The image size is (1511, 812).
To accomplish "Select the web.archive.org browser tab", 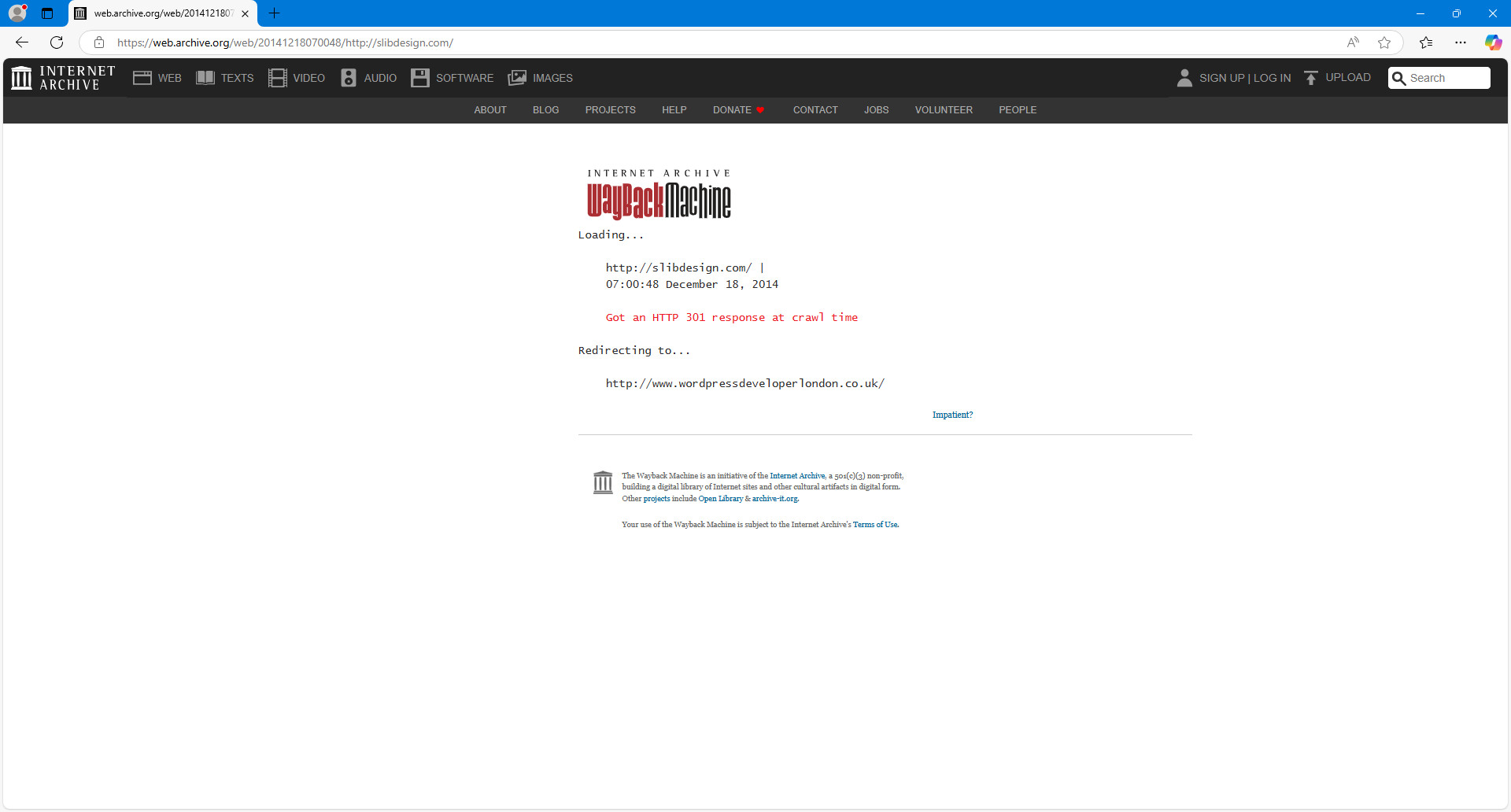I will tap(163, 13).
